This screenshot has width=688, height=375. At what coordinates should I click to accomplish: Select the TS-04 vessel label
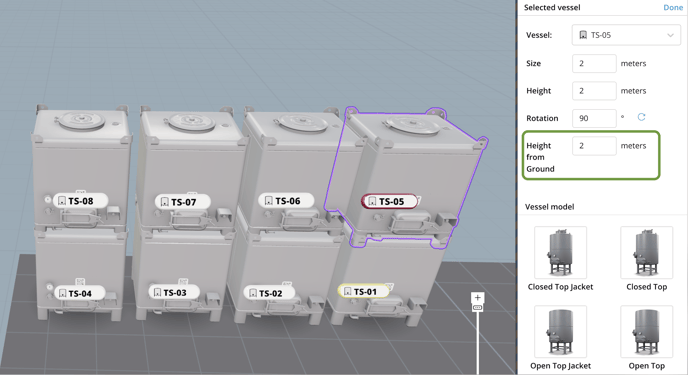79,293
